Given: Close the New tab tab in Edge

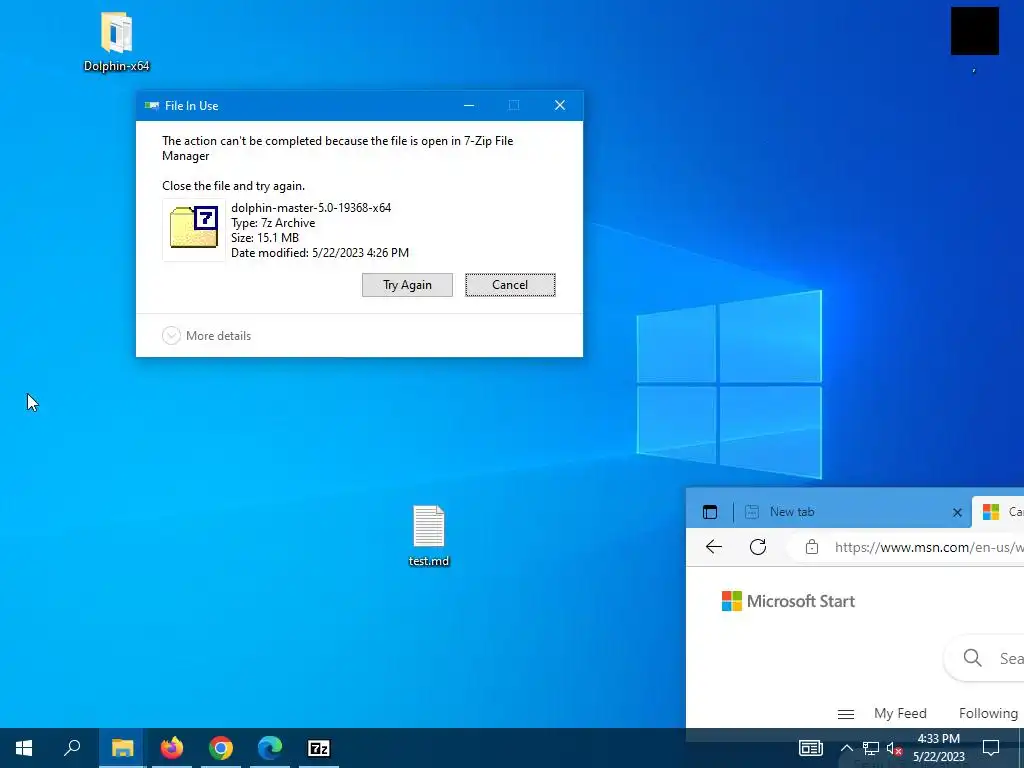Looking at the screenshot, I should point(957,513).
